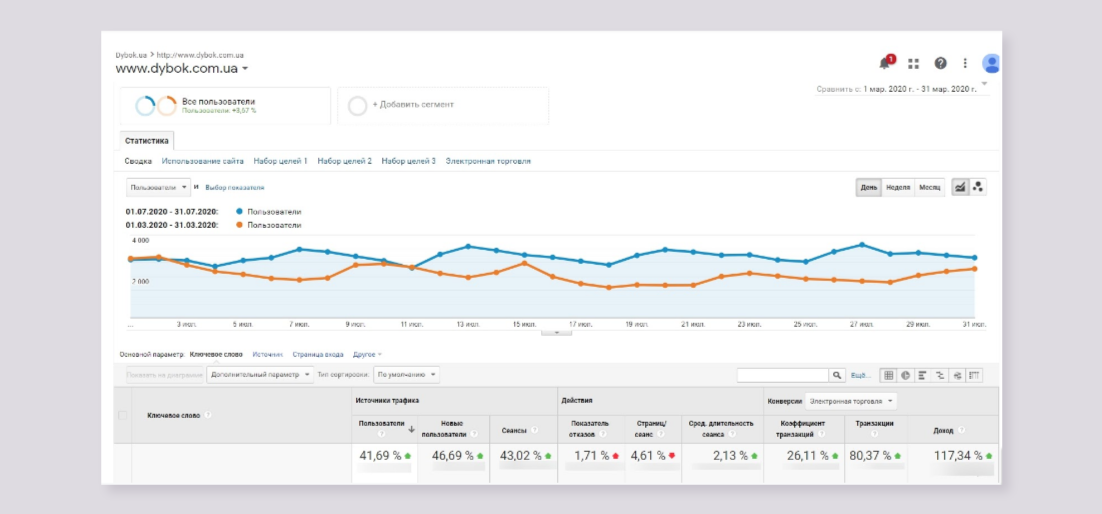Screen dimensions: 1102x514
Task: Open the Использование сайта tab
Action: click(x=203, y=161)
